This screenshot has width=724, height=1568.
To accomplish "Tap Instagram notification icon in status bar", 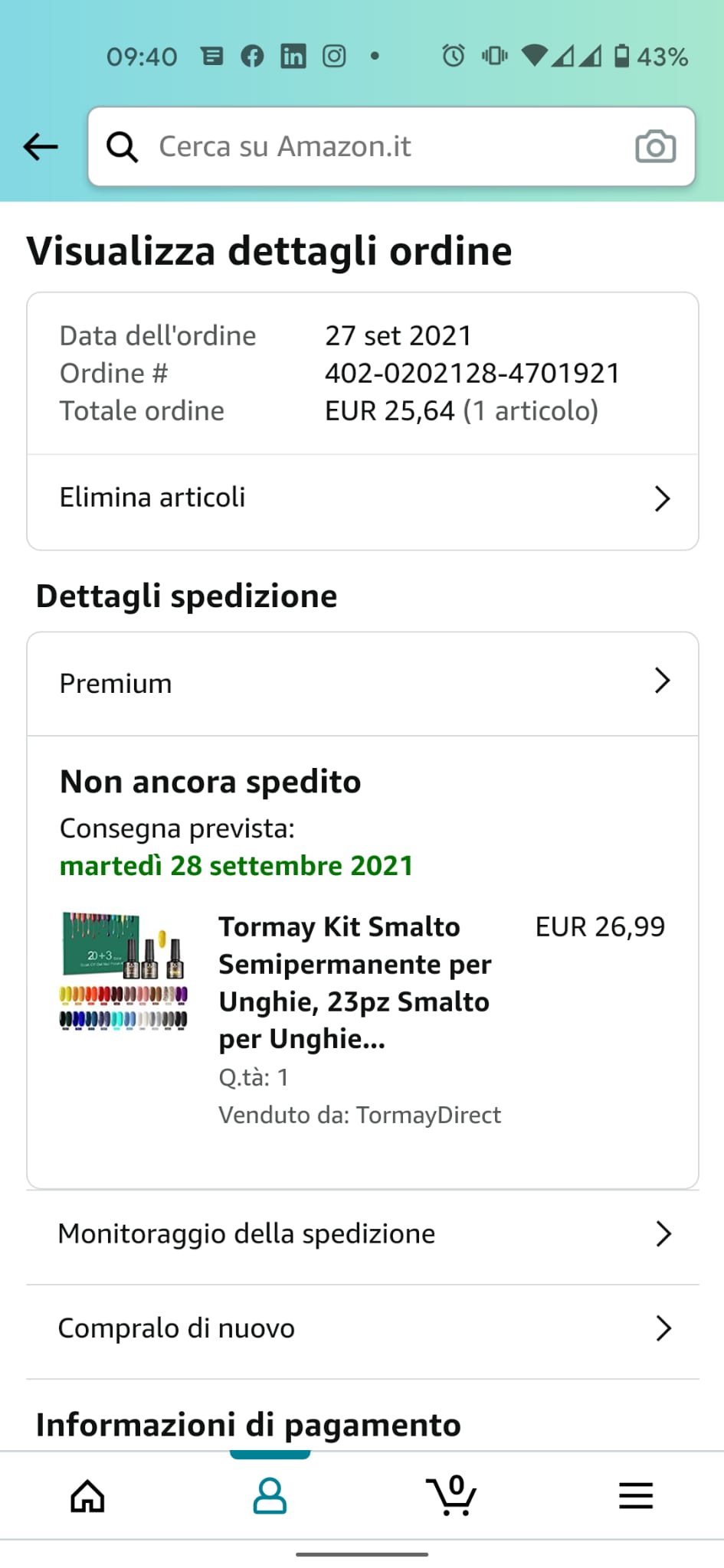I will point(334,56).
